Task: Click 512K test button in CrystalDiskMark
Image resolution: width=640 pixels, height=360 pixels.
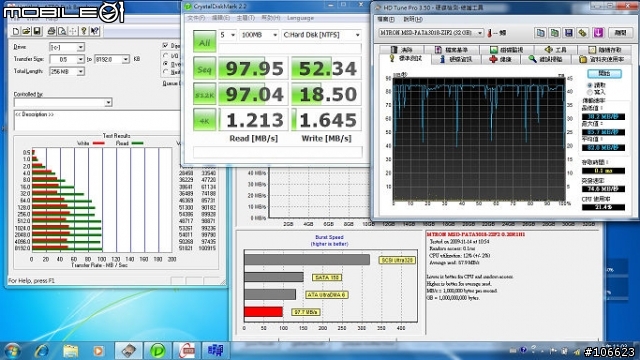Action: coord(204,94)
